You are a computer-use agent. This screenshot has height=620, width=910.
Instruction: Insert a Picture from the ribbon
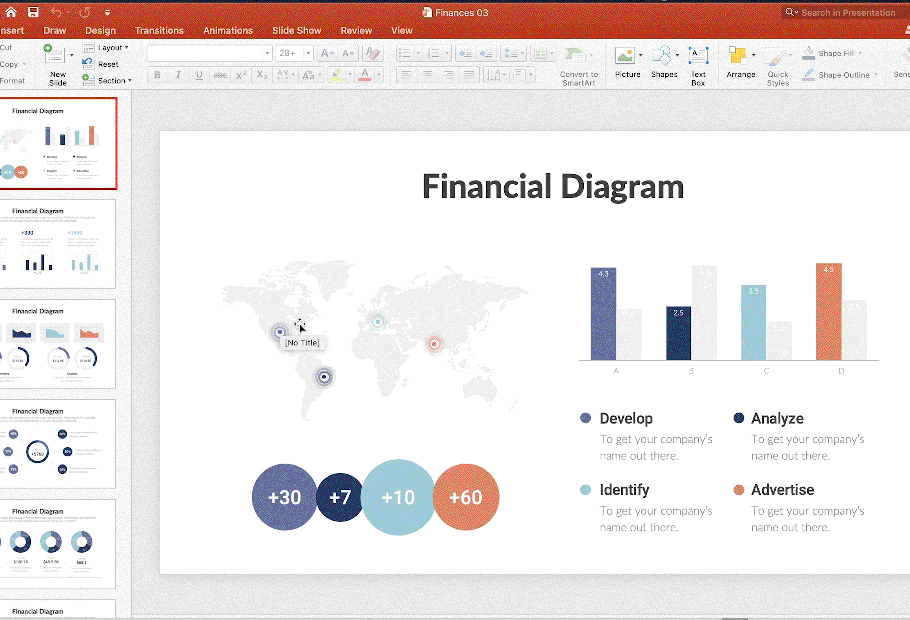pos(627,63)
